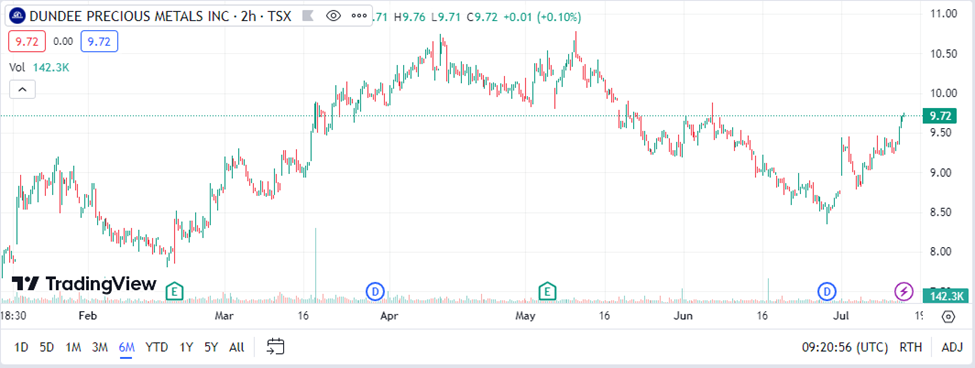Open the go-to-date calendar icon
Screen dimensions: 975x368
click(x=275, y=347)
